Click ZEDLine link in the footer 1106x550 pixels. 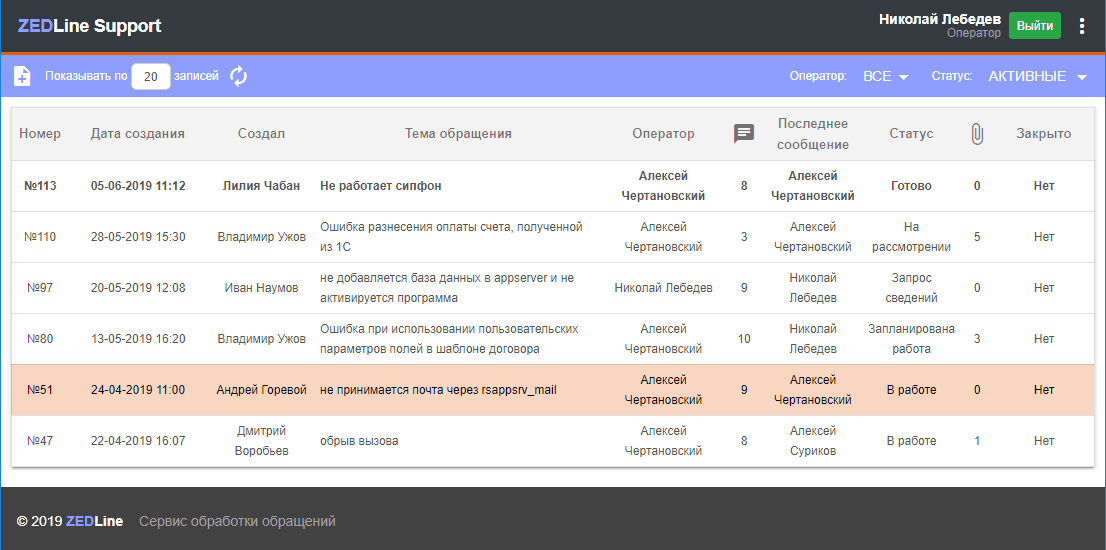coord(94,521)
